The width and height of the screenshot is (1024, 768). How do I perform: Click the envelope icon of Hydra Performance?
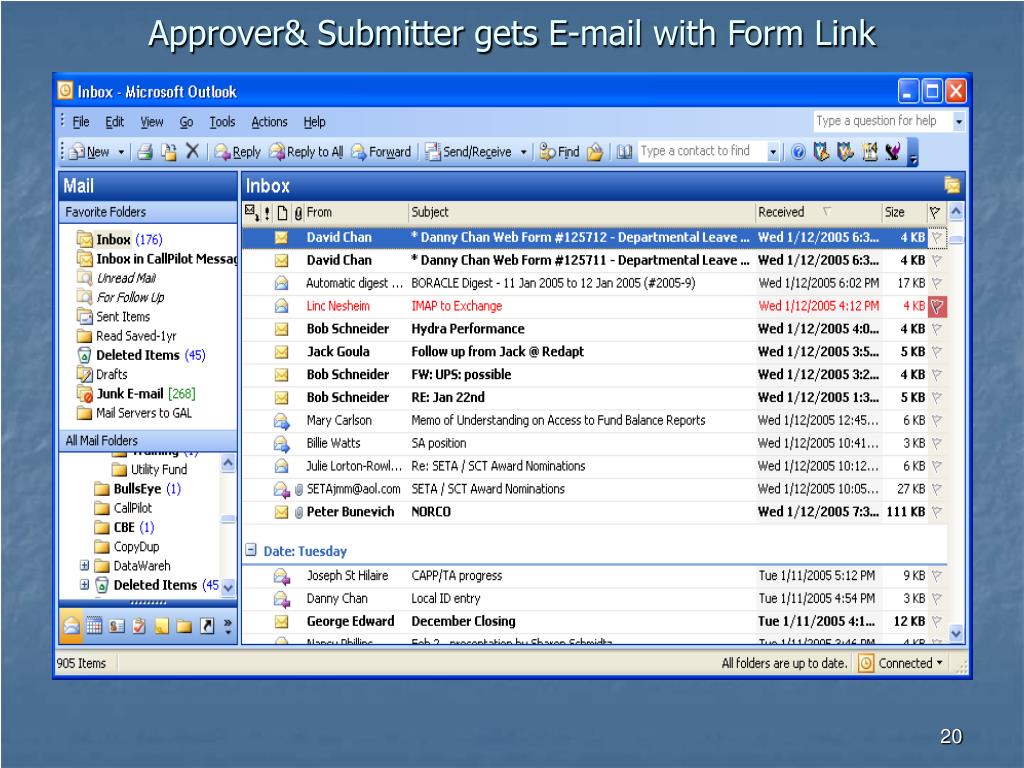281,329
